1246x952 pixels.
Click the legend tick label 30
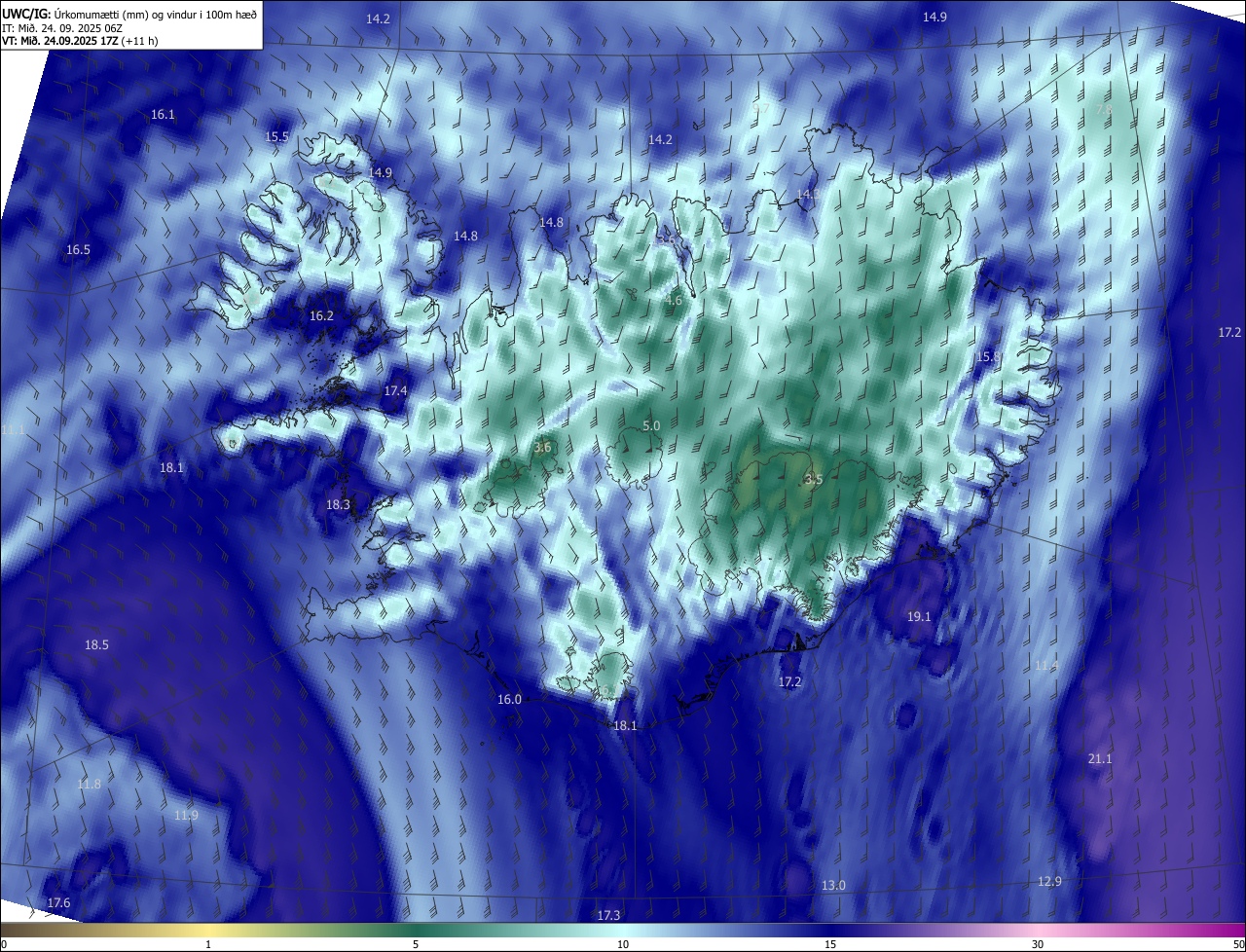pyautogui.click(x=1038, y=945)
